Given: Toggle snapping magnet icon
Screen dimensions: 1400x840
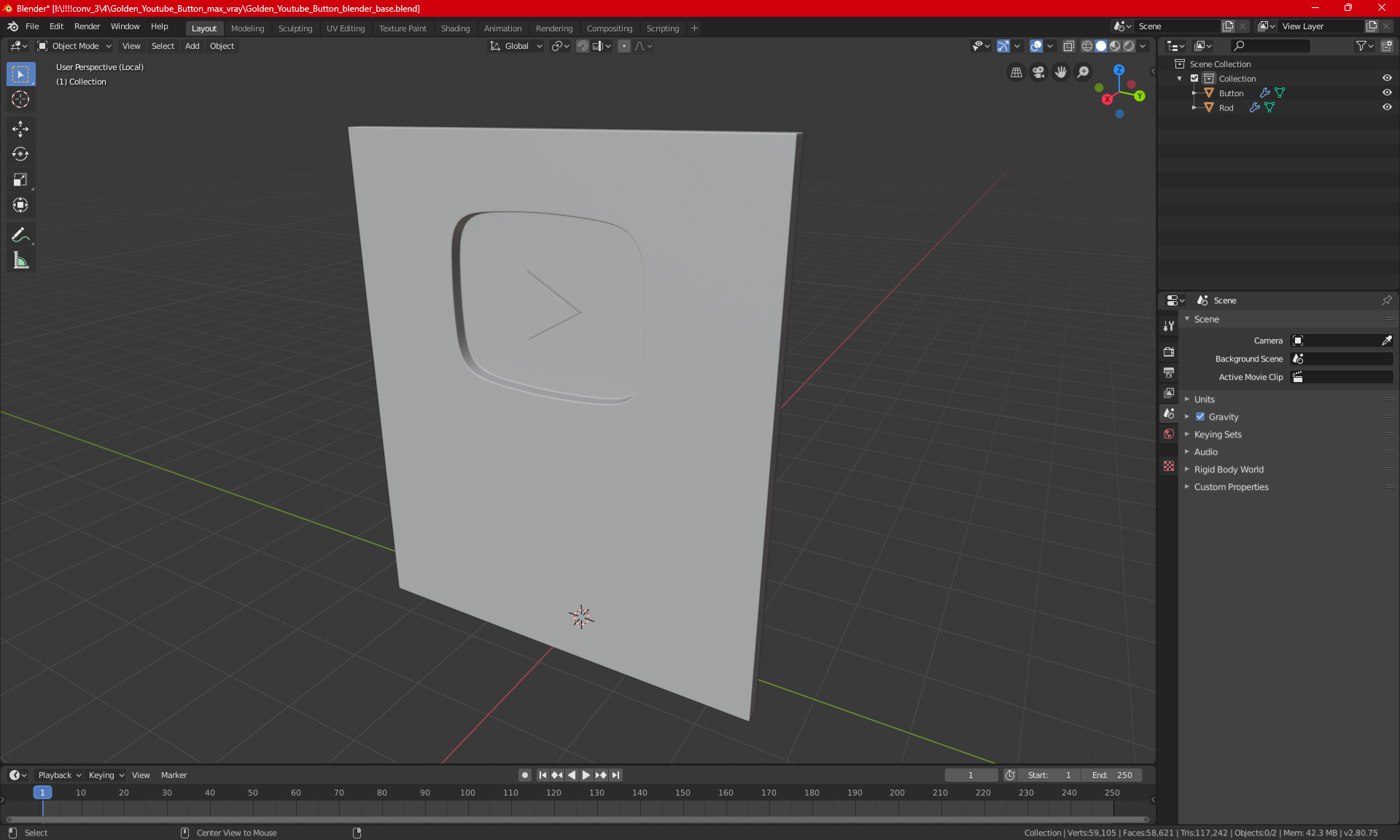Looking at the screenshot, I should pos(583,46).
